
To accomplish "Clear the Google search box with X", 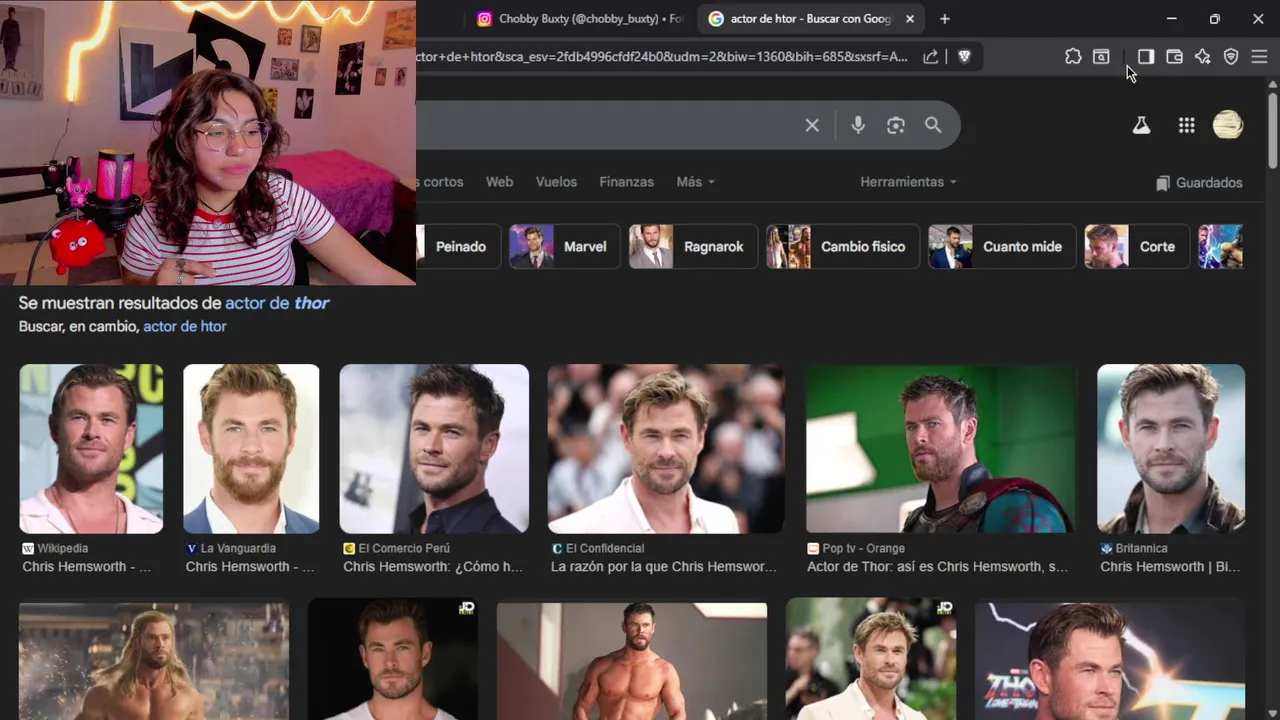I will [x=812, y=125].
